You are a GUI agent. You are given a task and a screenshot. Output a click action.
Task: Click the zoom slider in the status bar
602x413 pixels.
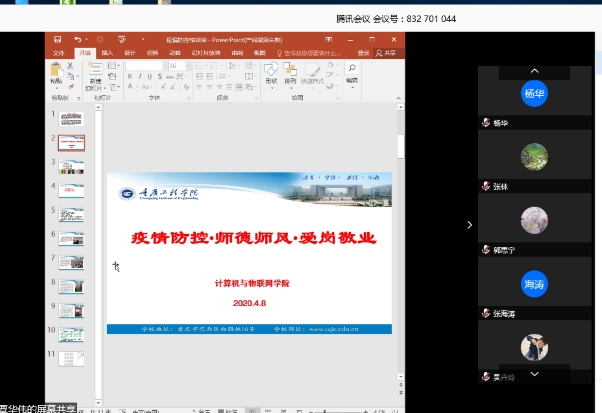[340, 410]
